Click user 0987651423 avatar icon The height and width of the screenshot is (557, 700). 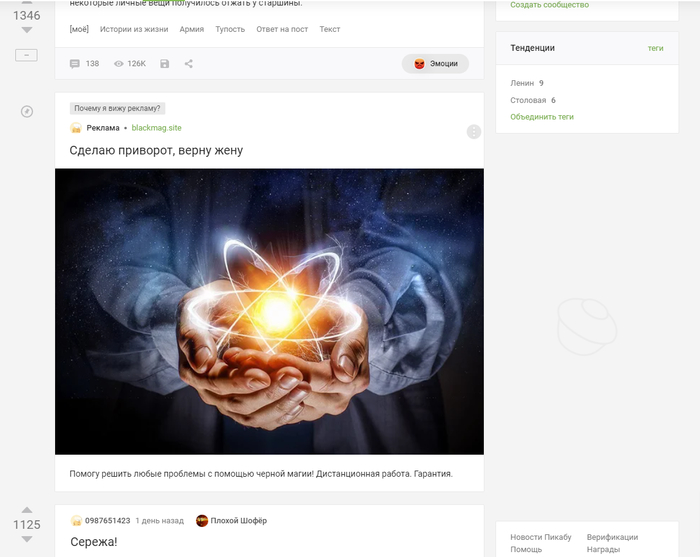coord(76,520)
